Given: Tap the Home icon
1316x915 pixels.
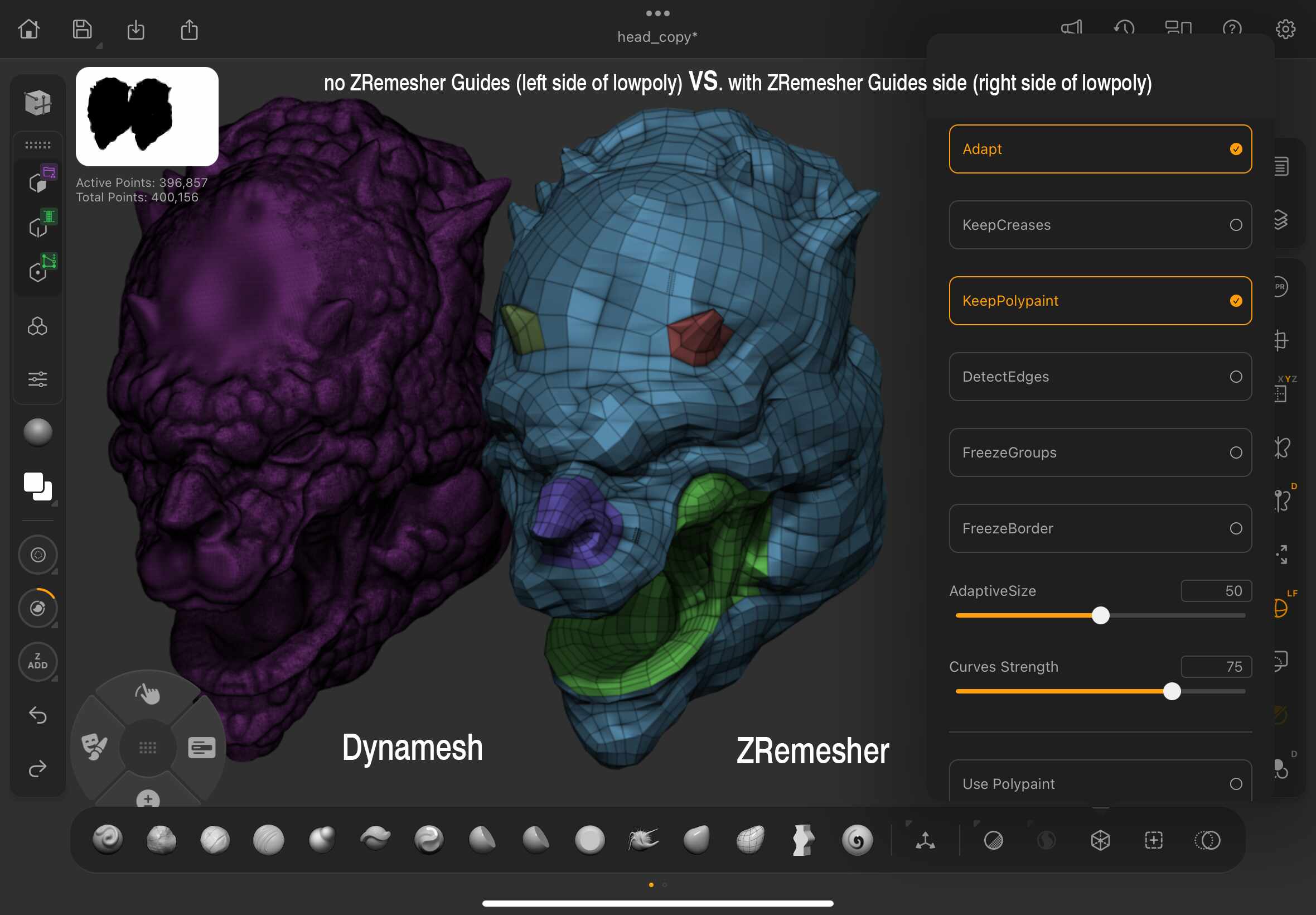Looking at the screenshot, I should point(28,28).
